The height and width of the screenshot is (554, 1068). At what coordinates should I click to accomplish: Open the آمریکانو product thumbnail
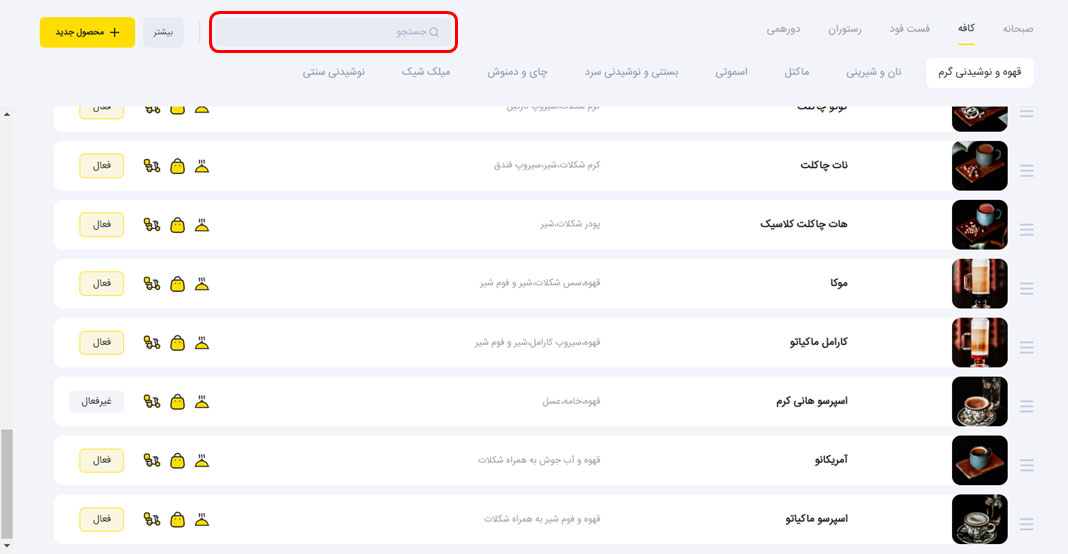[x=979, y=461]
